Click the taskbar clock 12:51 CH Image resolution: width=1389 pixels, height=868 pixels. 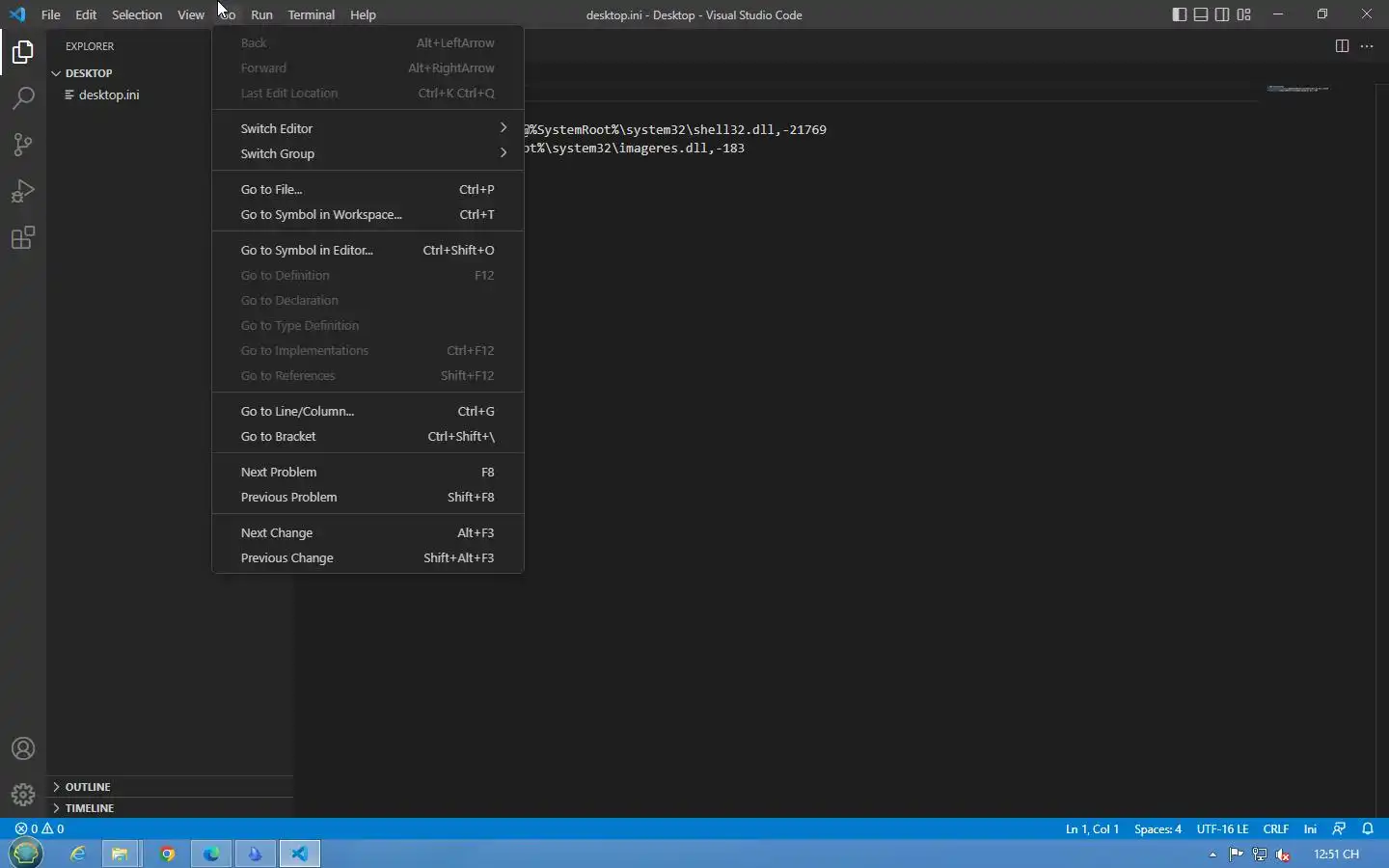(1336, 854)
